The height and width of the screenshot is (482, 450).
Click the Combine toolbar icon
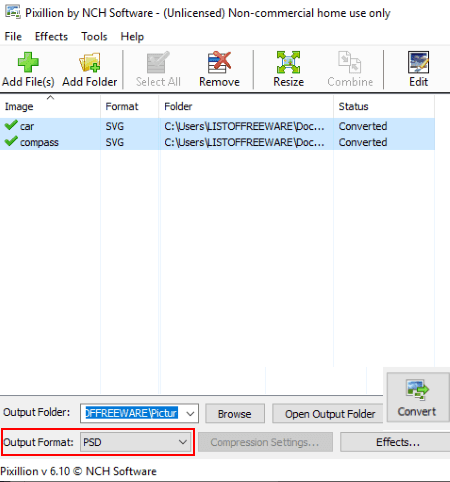[350, 62]
